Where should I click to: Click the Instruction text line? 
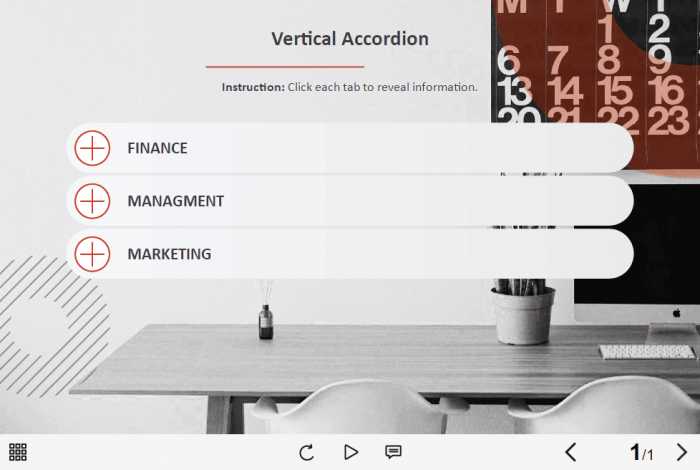350,87
